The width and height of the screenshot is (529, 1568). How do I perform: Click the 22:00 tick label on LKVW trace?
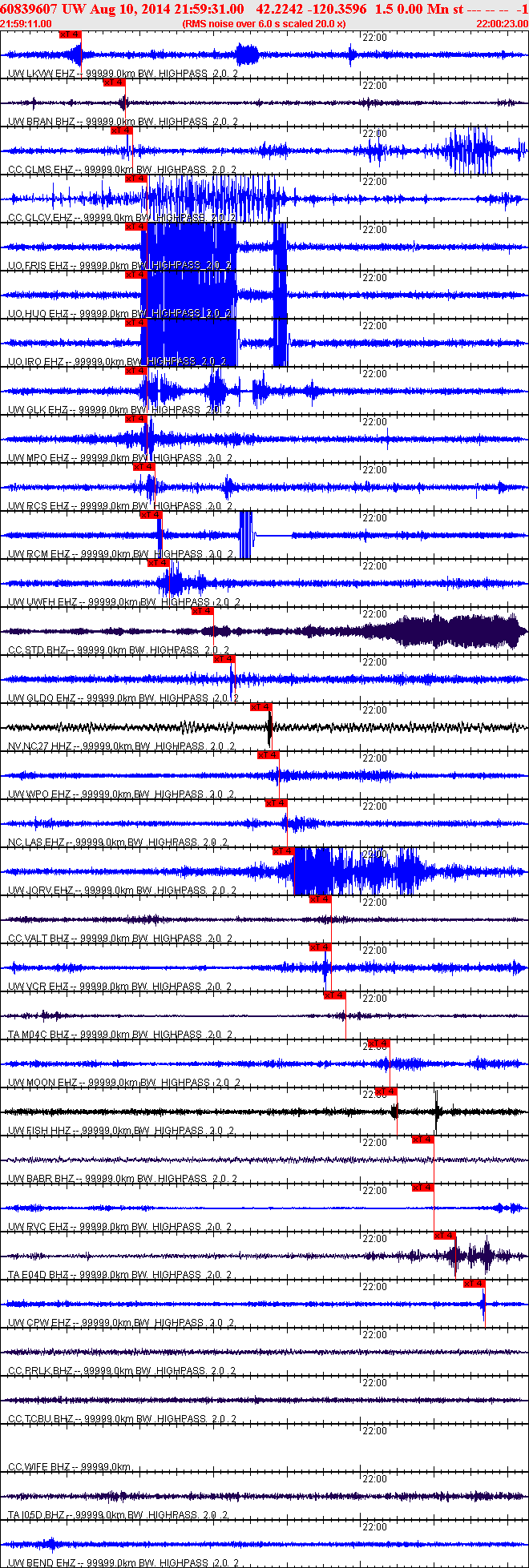pos(374,38)
